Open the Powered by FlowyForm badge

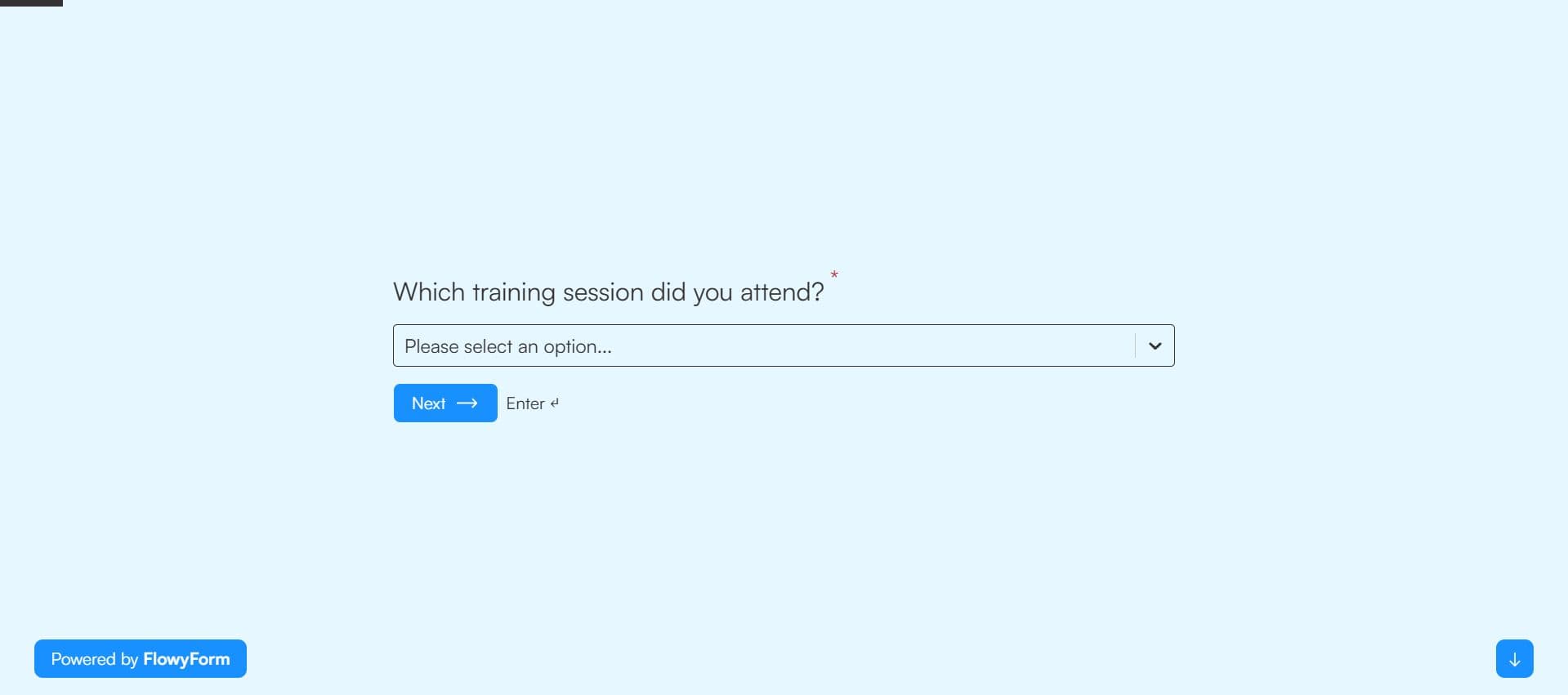point(141,658)
